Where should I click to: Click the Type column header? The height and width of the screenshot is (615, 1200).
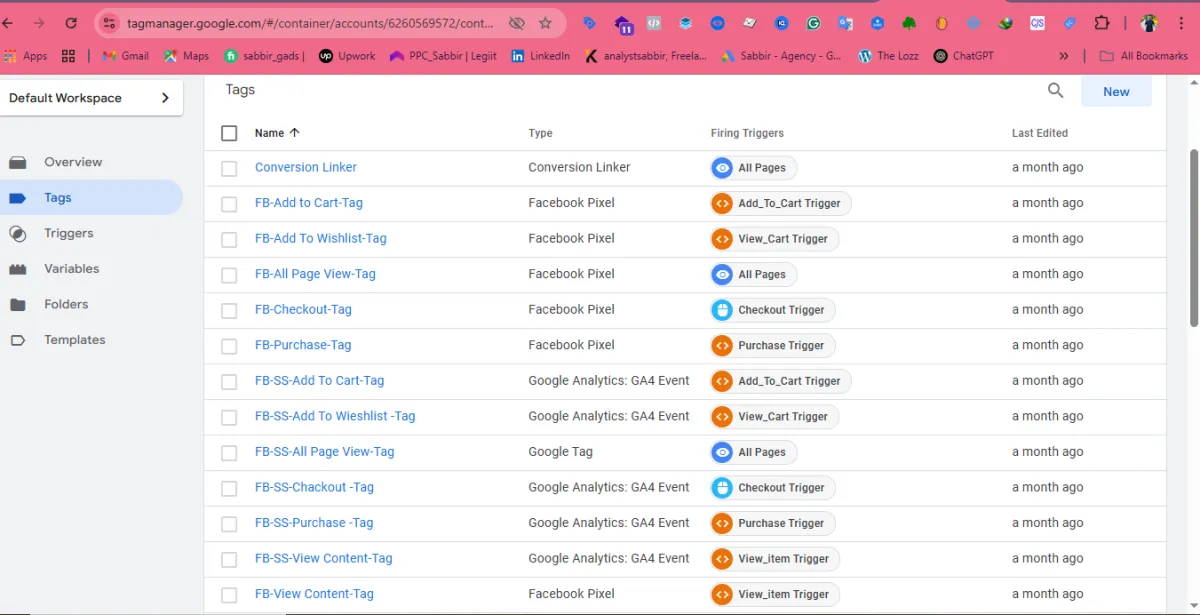coord(540,133)
